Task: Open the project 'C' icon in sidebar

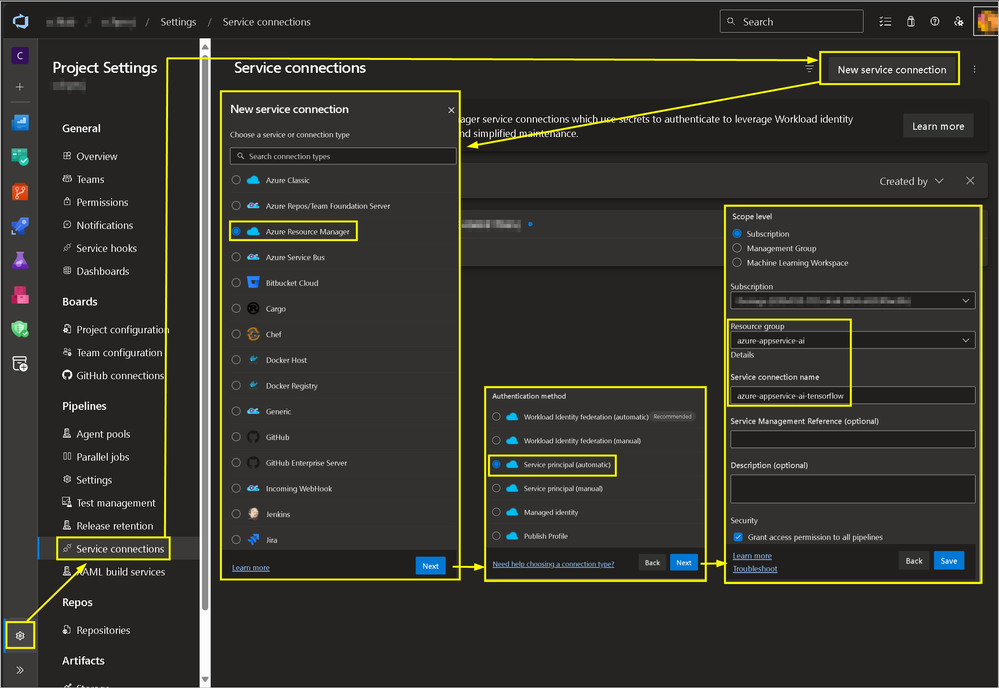Action: point(20,55)
